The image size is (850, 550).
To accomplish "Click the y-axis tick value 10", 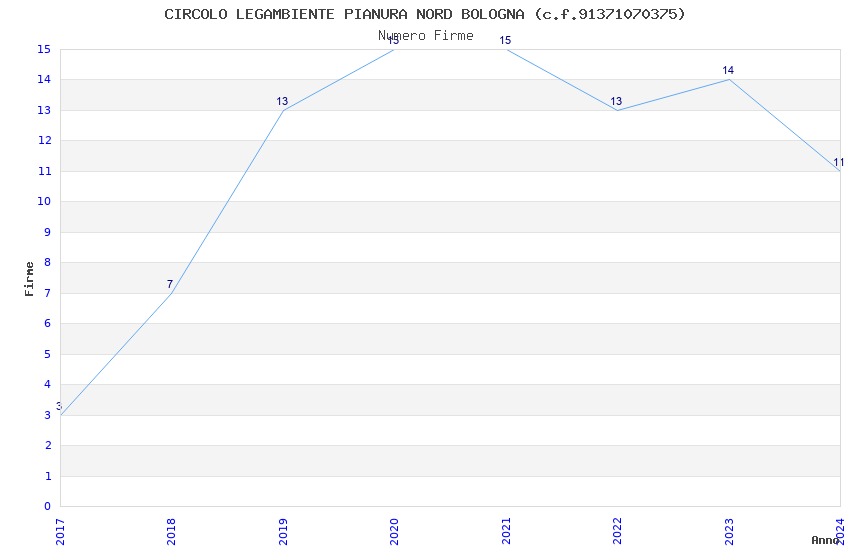I will [x=44, y=202].
